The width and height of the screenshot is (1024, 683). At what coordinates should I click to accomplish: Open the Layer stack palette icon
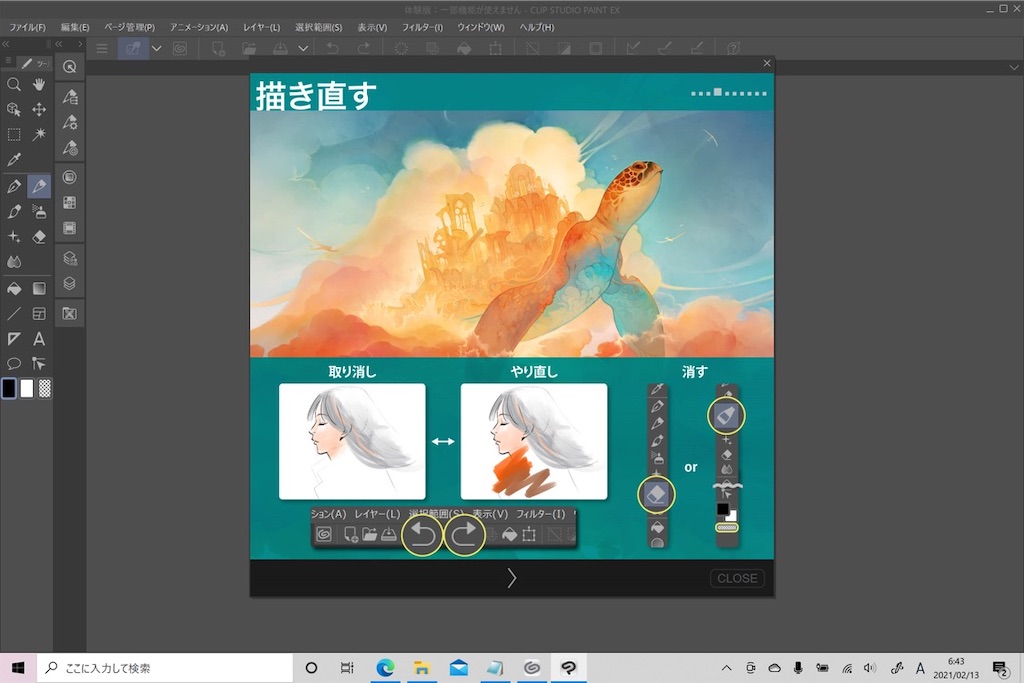point(70,284)
